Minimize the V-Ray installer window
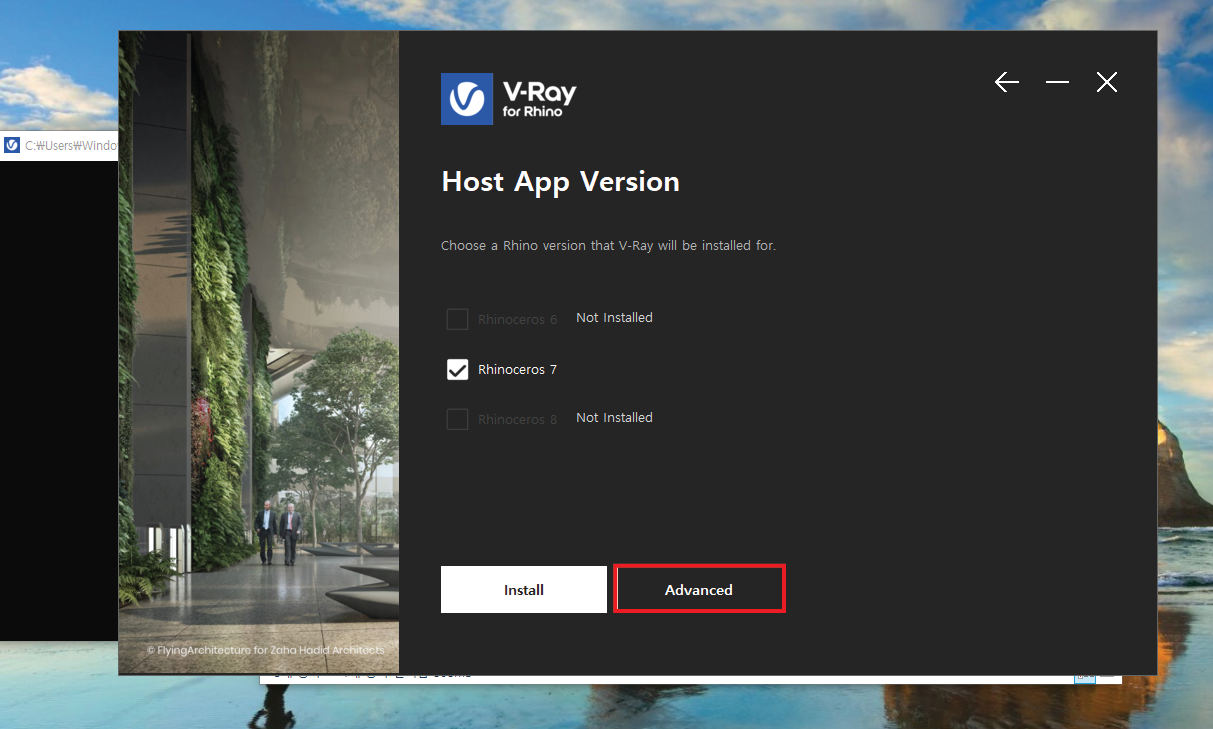The image size is (1213, 729). [x=1057, y=82]
